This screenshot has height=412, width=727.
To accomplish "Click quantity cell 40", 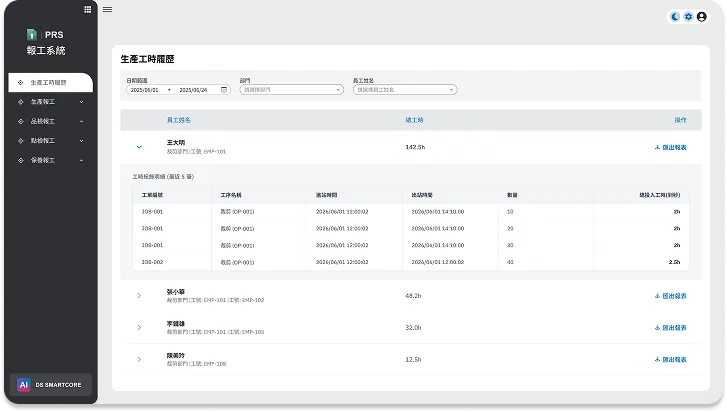I will tap(510, 262).
